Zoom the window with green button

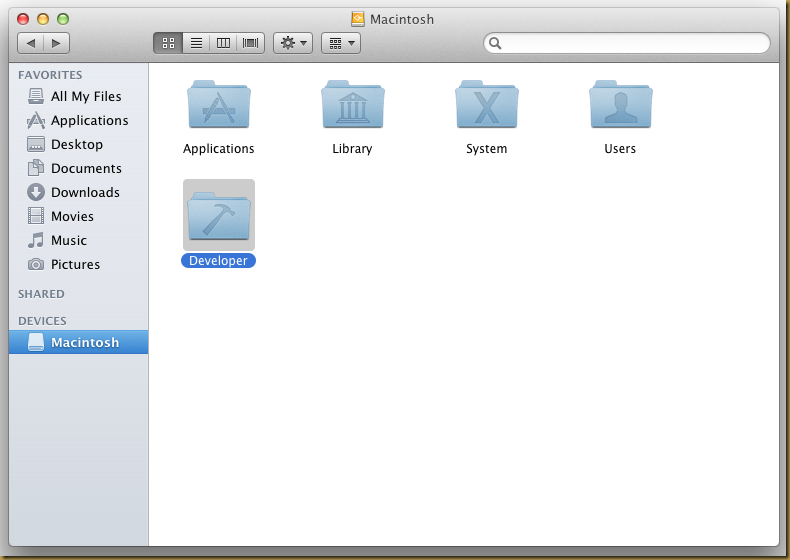click(x=63, y=19)
